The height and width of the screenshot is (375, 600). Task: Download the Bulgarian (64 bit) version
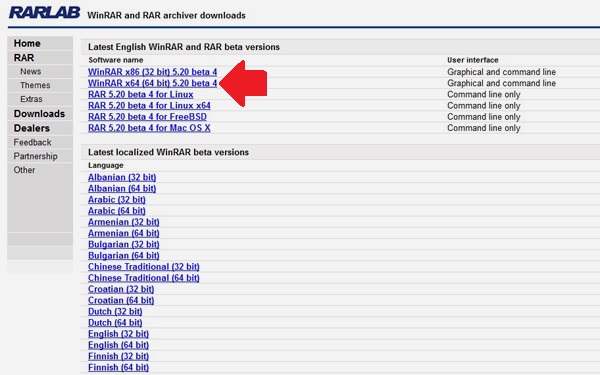pyautogui.click(x=124, y=255)
